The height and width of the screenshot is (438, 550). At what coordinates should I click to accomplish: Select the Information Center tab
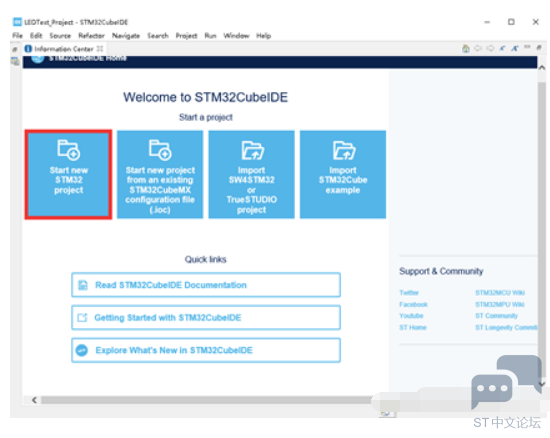point(64,49)
